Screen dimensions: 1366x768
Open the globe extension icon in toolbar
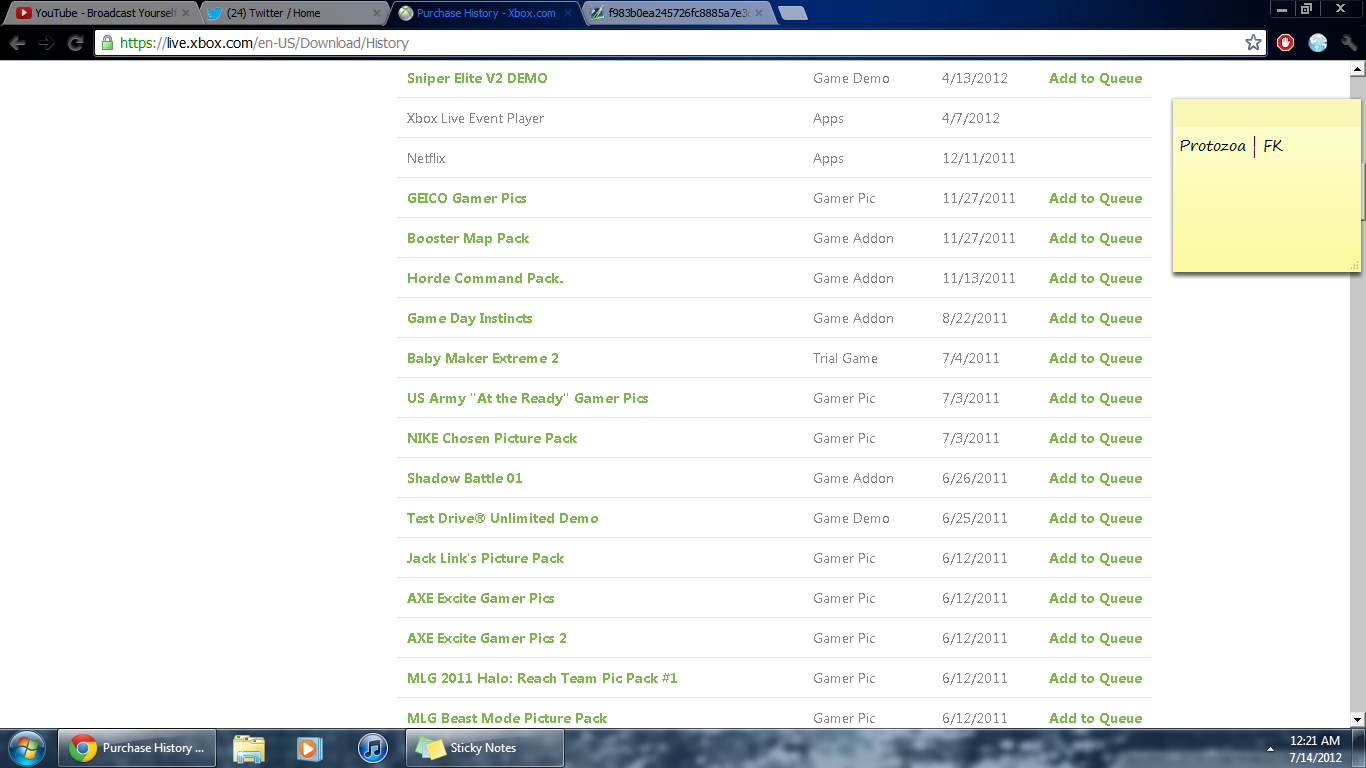[1318, 43]
